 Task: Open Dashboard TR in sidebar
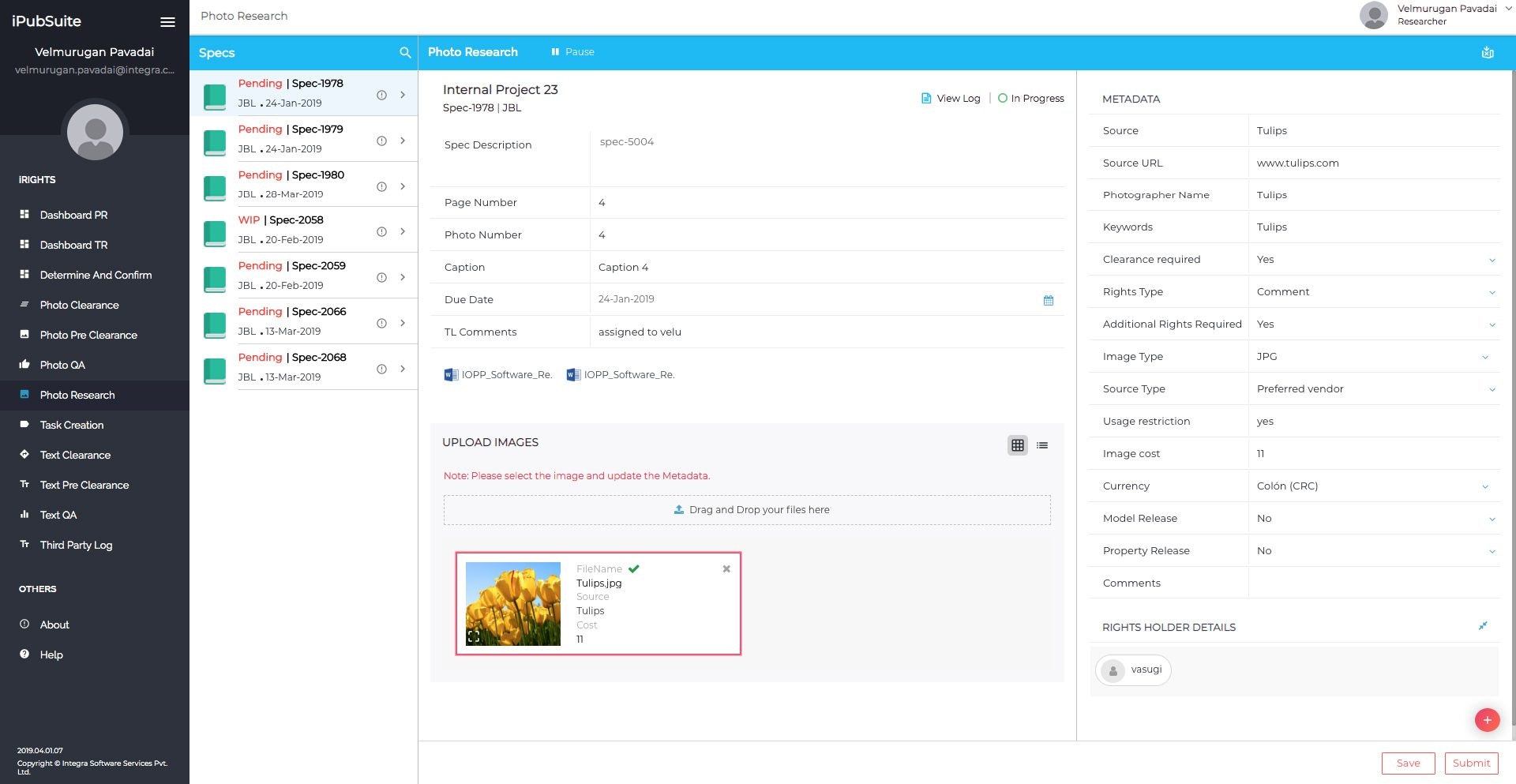pos(95,245)
